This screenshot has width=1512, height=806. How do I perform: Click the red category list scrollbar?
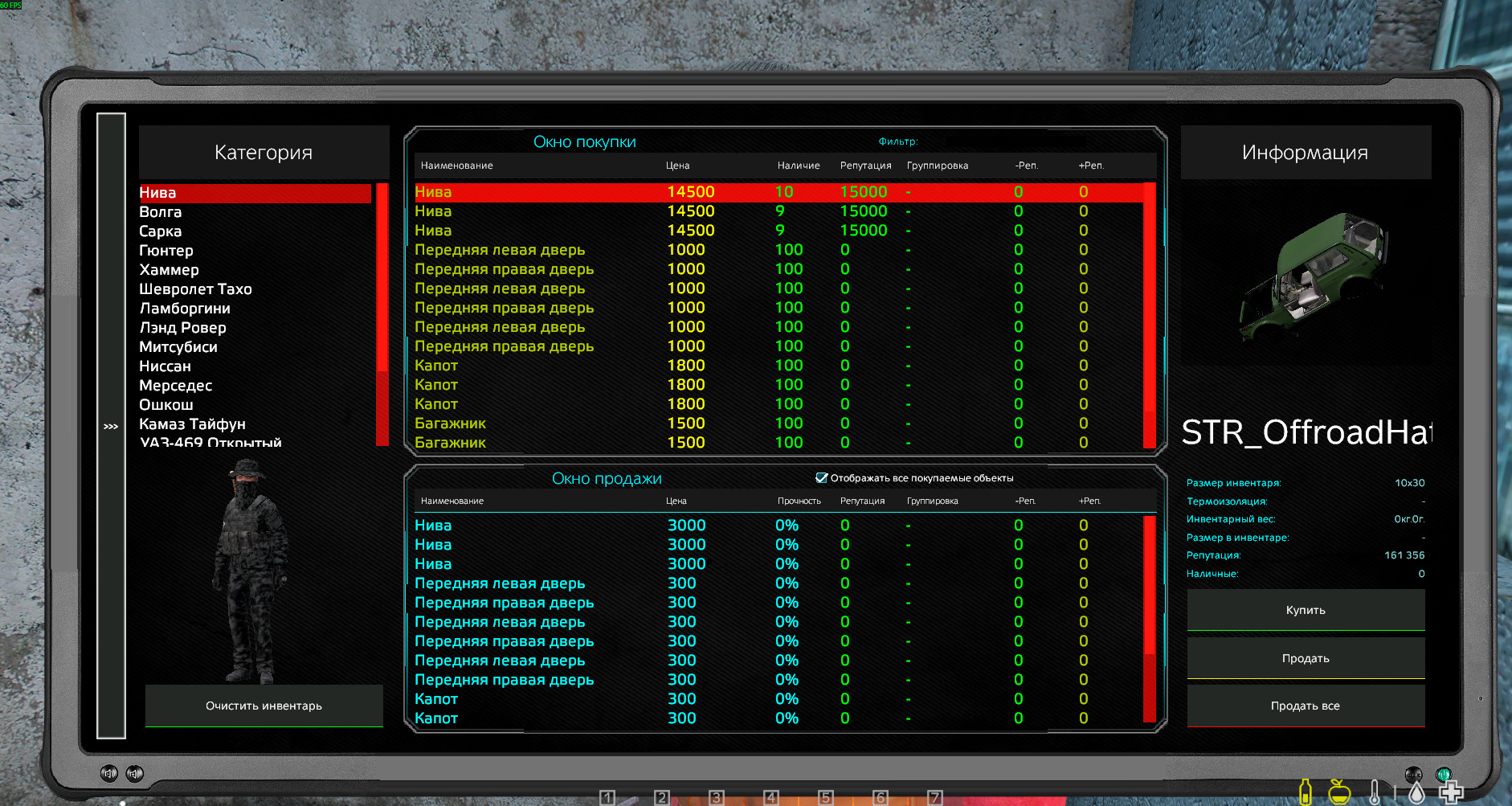[382, 313]
